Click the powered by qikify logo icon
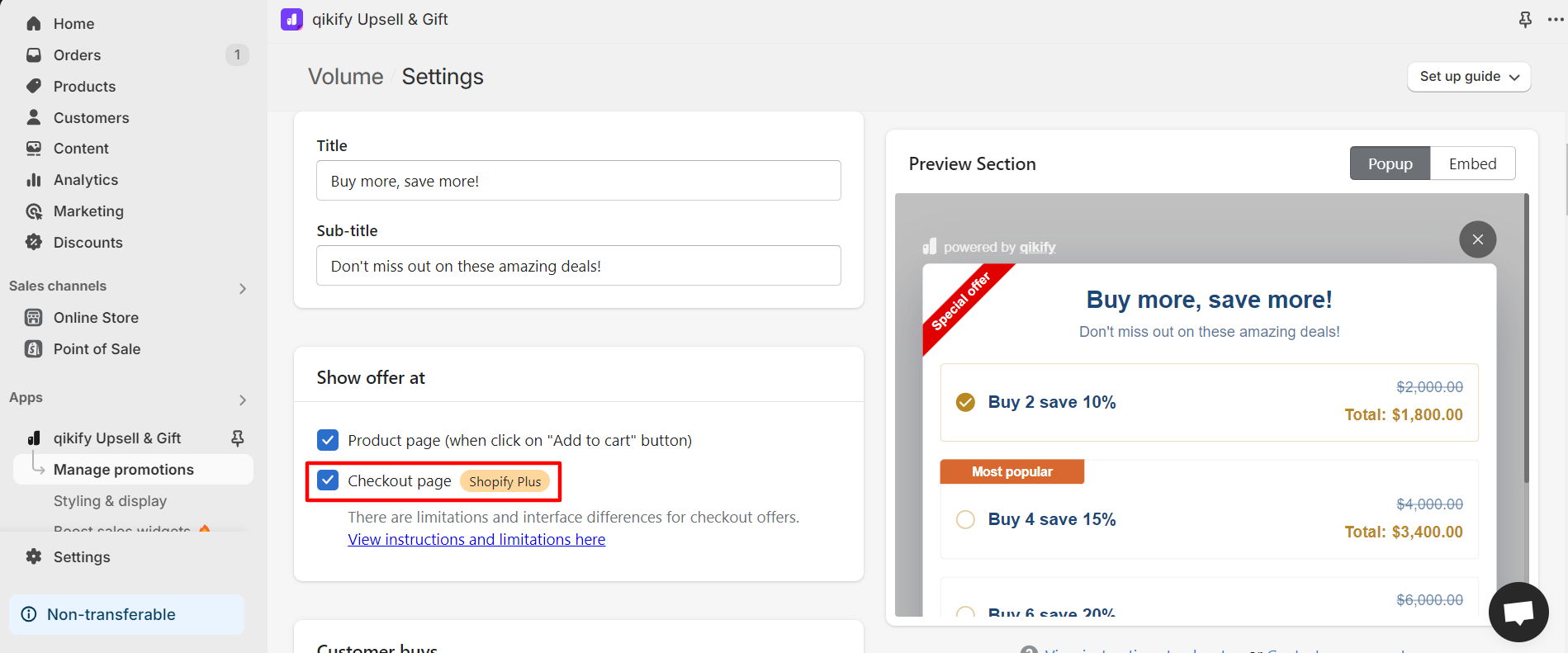This screenshot has height=653, width=1568. pos(930,247)
